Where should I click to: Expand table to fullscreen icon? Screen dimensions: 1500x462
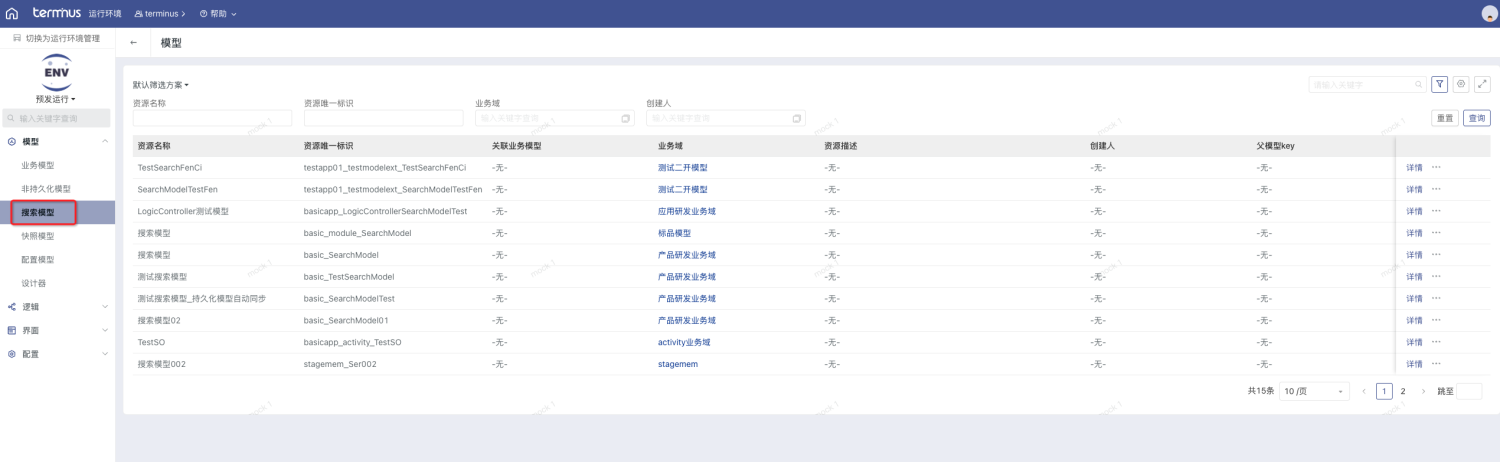point(1482,85)
